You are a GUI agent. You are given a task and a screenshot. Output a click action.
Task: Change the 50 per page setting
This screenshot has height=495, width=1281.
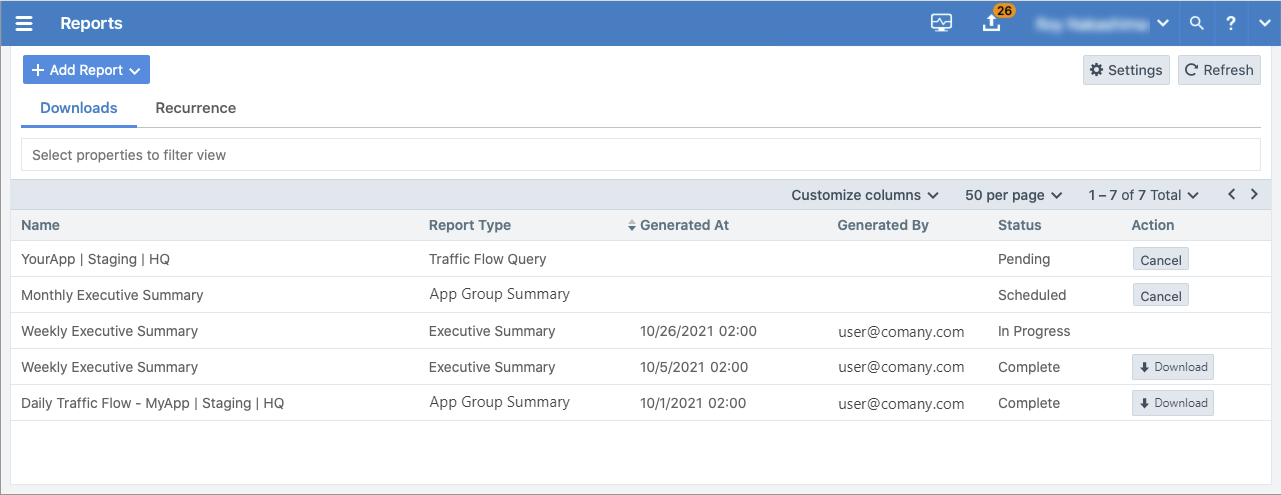1013,195
